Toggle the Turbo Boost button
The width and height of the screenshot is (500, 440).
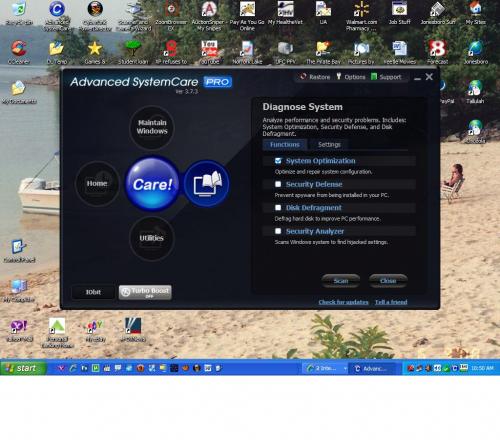tap(145, 292)
